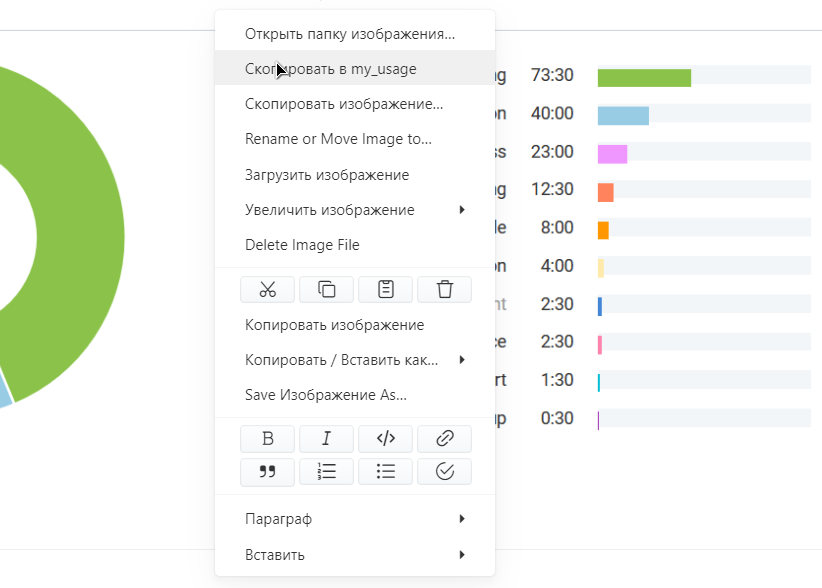Choose "Delete Image File" from the context menu
The height and width of the screenshot is (588, 822).
(x=302, y=245)
